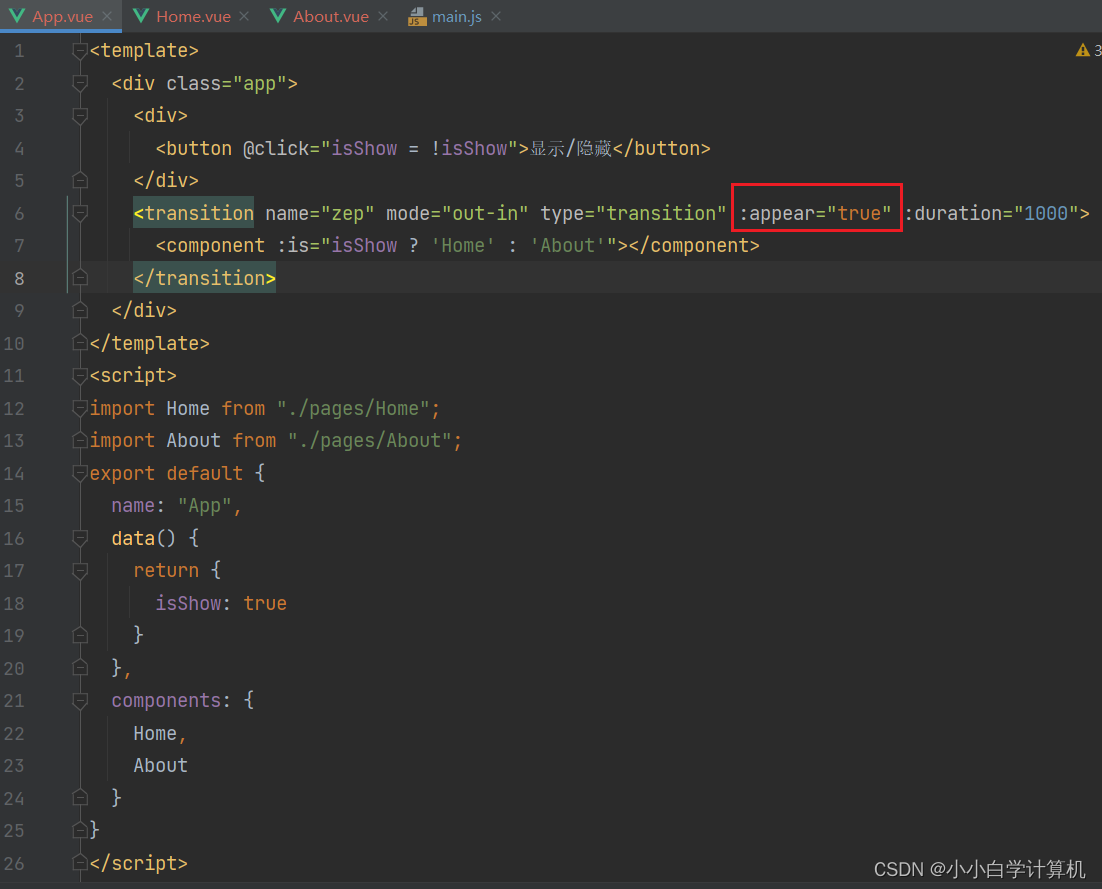This screenshot has width=1102, height=889.
Task: Click the :duration="1000" attribute
Action: click(x=992, y=213)
